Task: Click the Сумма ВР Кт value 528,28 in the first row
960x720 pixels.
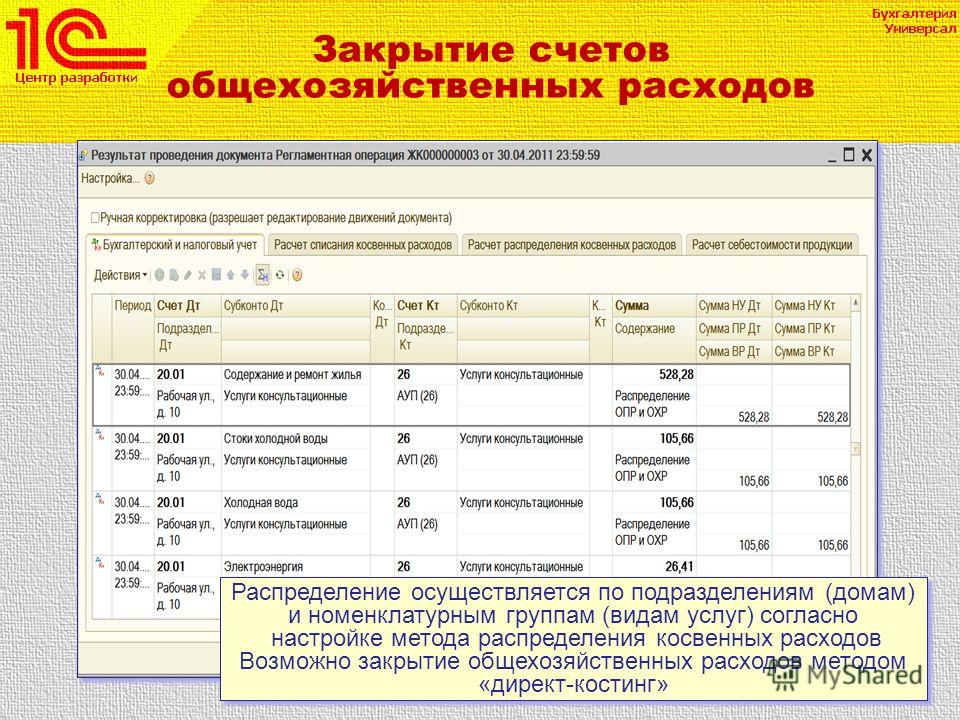Action: click(x=833, y=418)
